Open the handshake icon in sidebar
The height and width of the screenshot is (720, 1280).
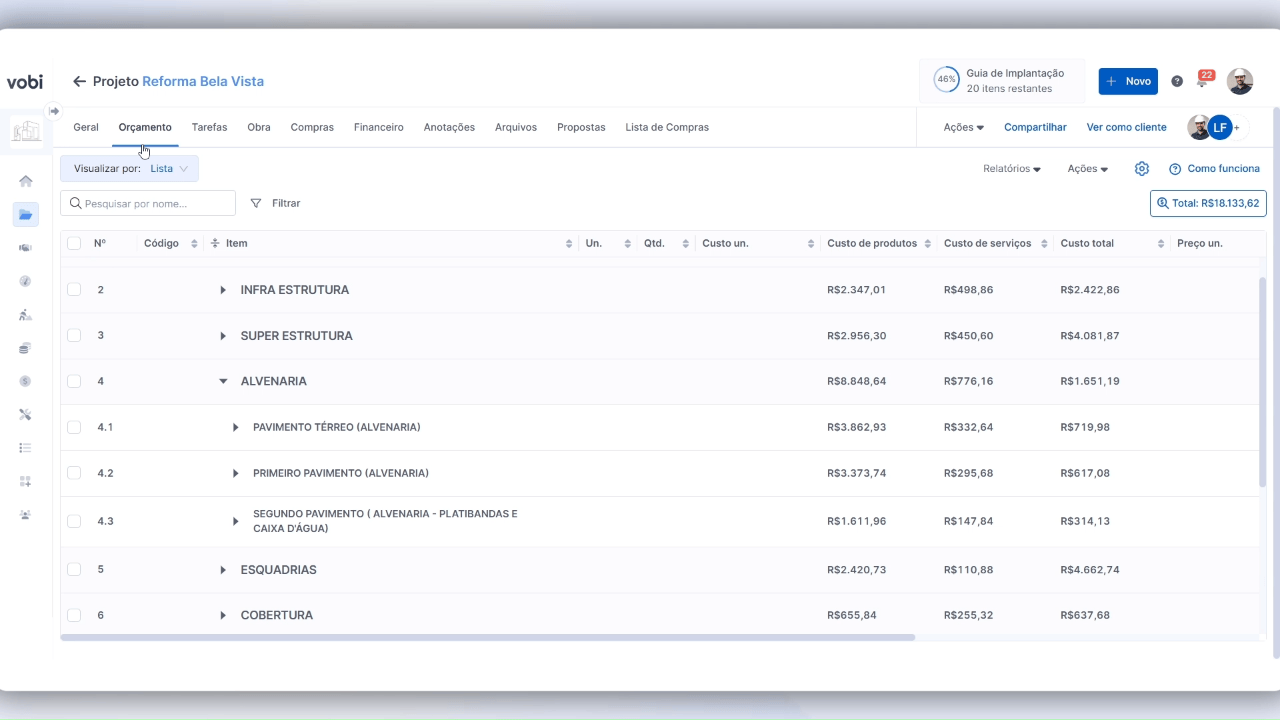[x=26, y=248]
